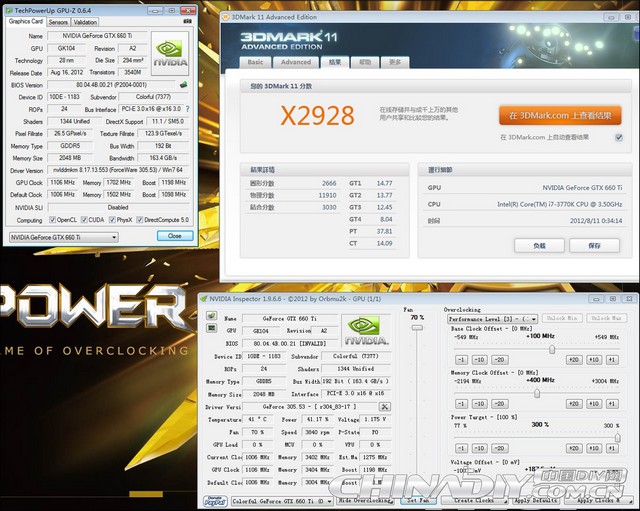The width and height of the screenshot is (640, 511).
Task: Click the Set Fan button
Action: tap(418, 500)
